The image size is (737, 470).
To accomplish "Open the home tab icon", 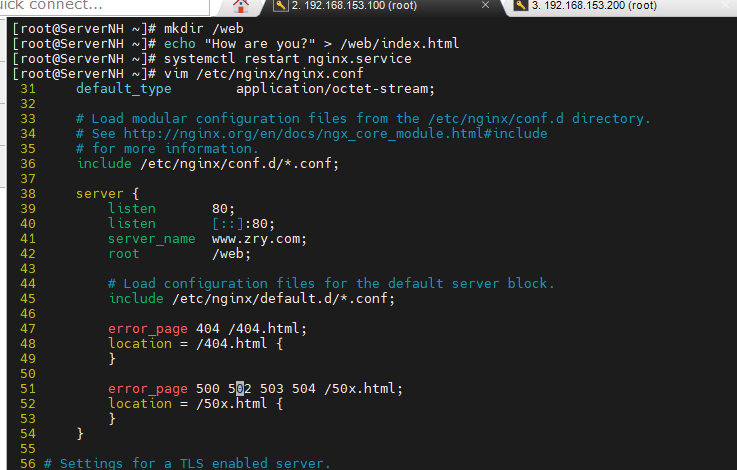I will 241,6.
